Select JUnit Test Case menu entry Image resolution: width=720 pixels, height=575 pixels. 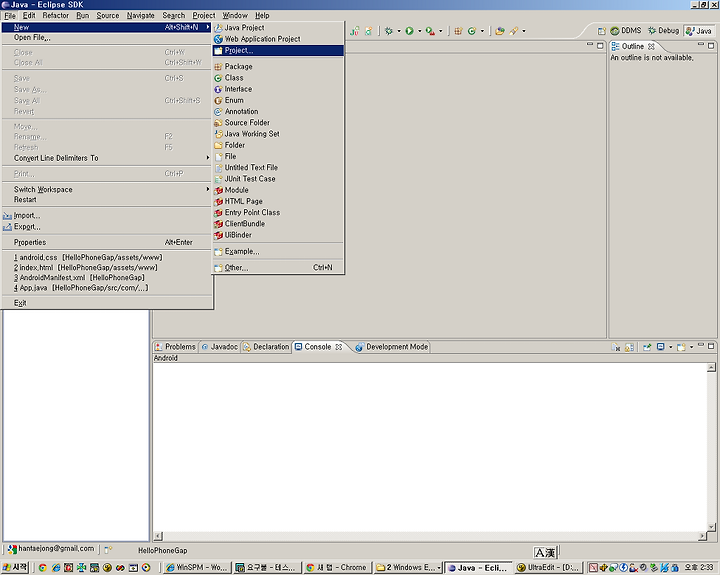(278, 179)
